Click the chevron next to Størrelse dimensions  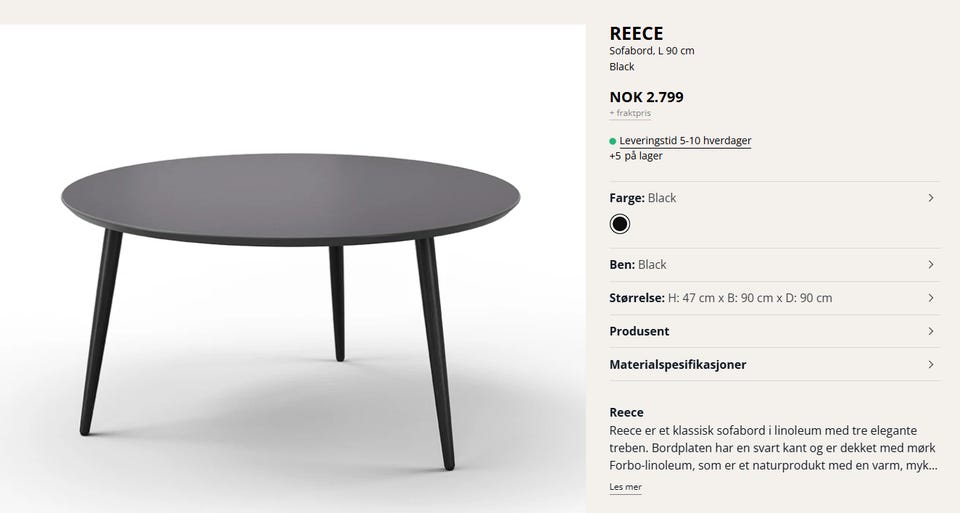coord(930,298)
